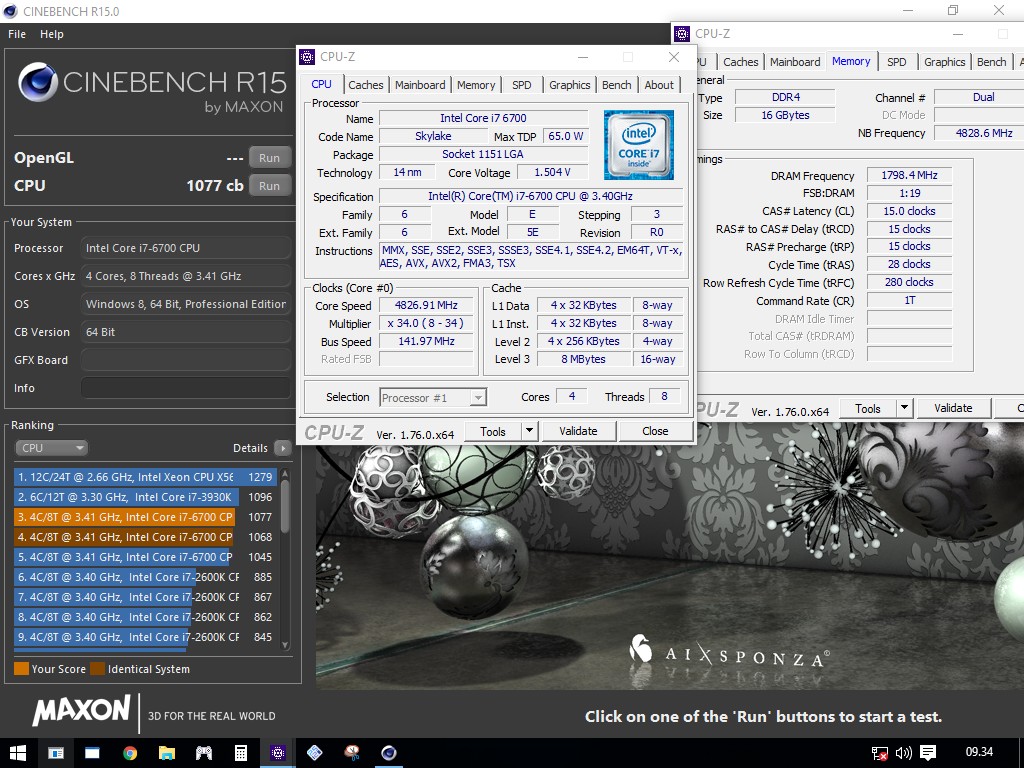Open the Mainboard tab in background CPU-Z window
This screenshot has height=768, width=1024.
(x=795, y=62)
